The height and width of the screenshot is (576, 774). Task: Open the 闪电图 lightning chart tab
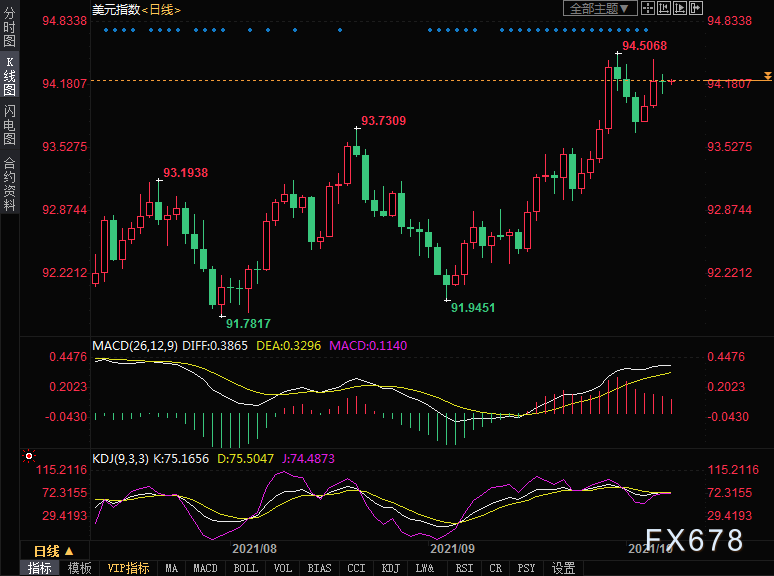pyautogui.click(x=9, y=124)
